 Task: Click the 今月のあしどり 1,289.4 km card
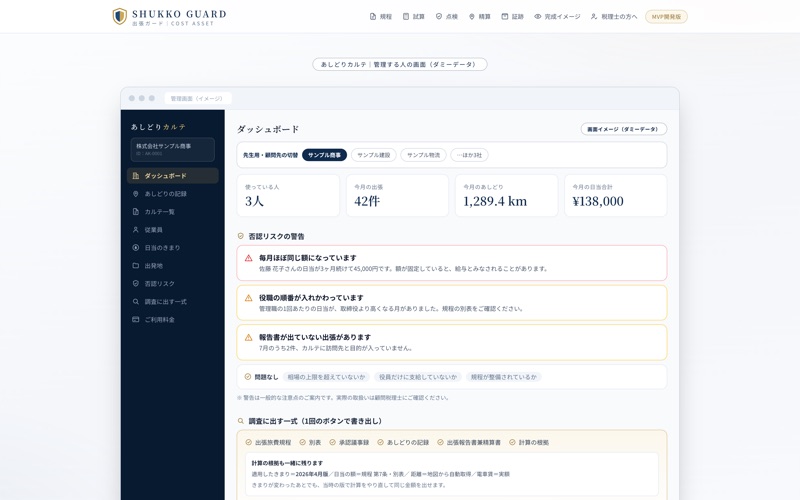pyautogui.click(x=507, y=195)
